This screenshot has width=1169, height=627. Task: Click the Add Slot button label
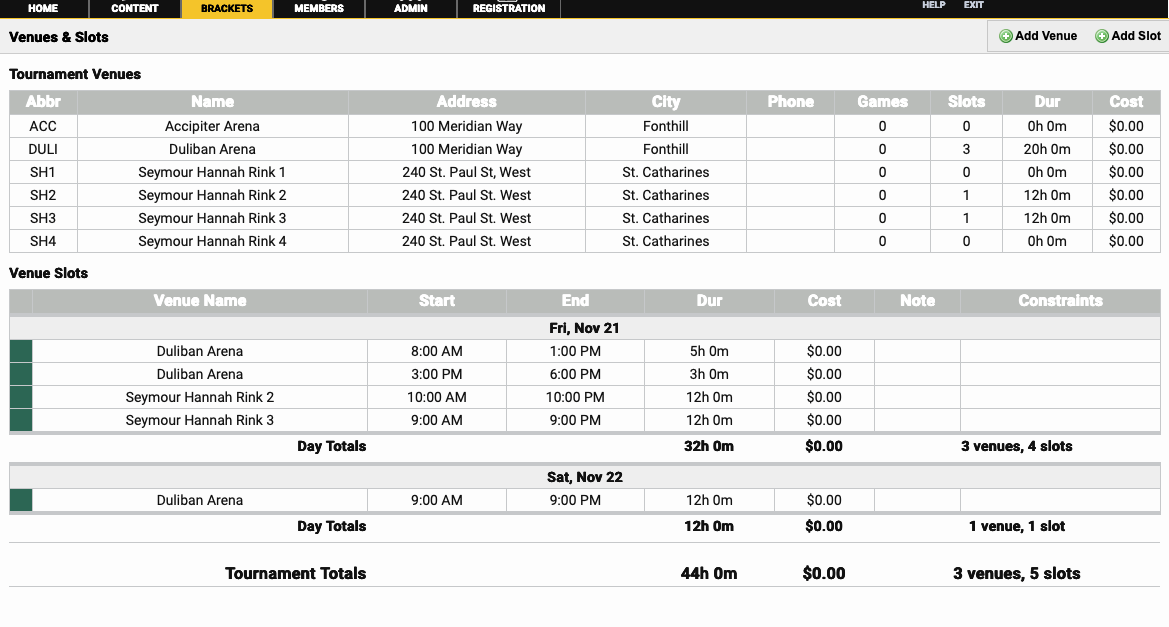click(1136, 36)
